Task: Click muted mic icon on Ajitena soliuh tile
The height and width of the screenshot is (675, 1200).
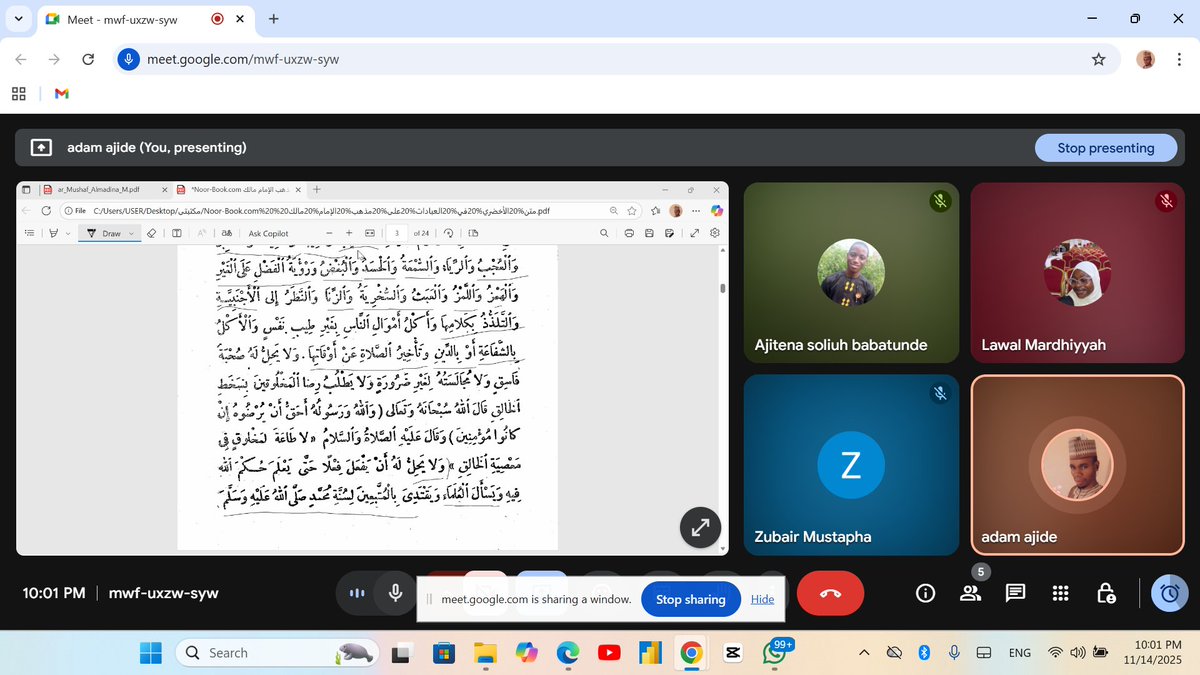Action: [x=939, y=201]
